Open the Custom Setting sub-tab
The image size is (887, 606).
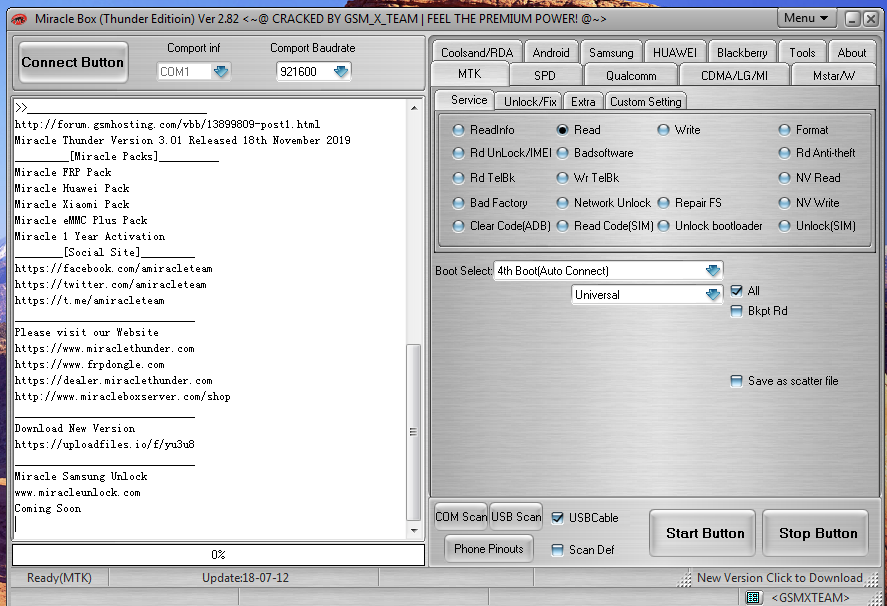[x=645, y=102]
